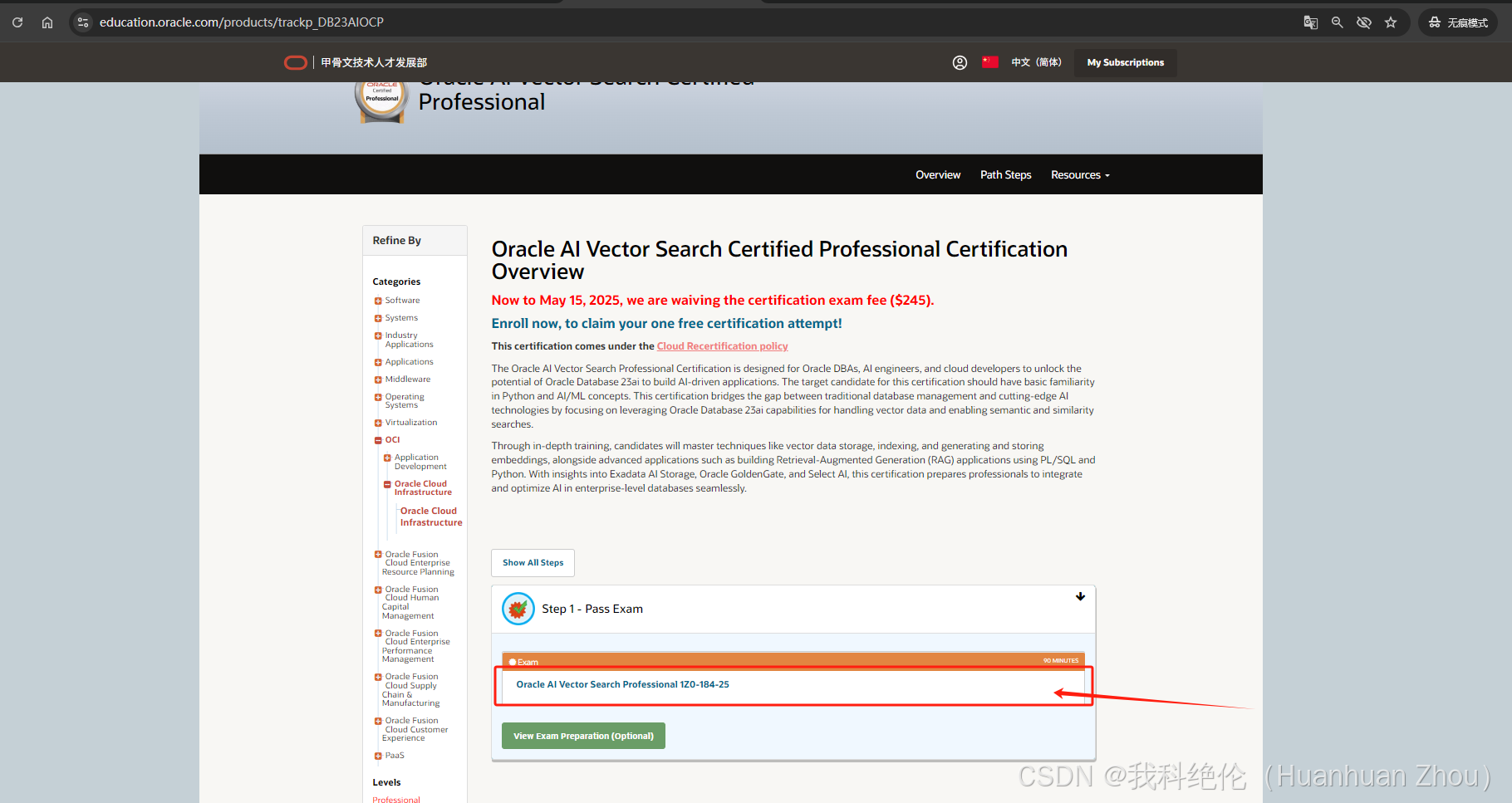
Task: Bookmark this page with the star icon
Action: [1391, 22]
